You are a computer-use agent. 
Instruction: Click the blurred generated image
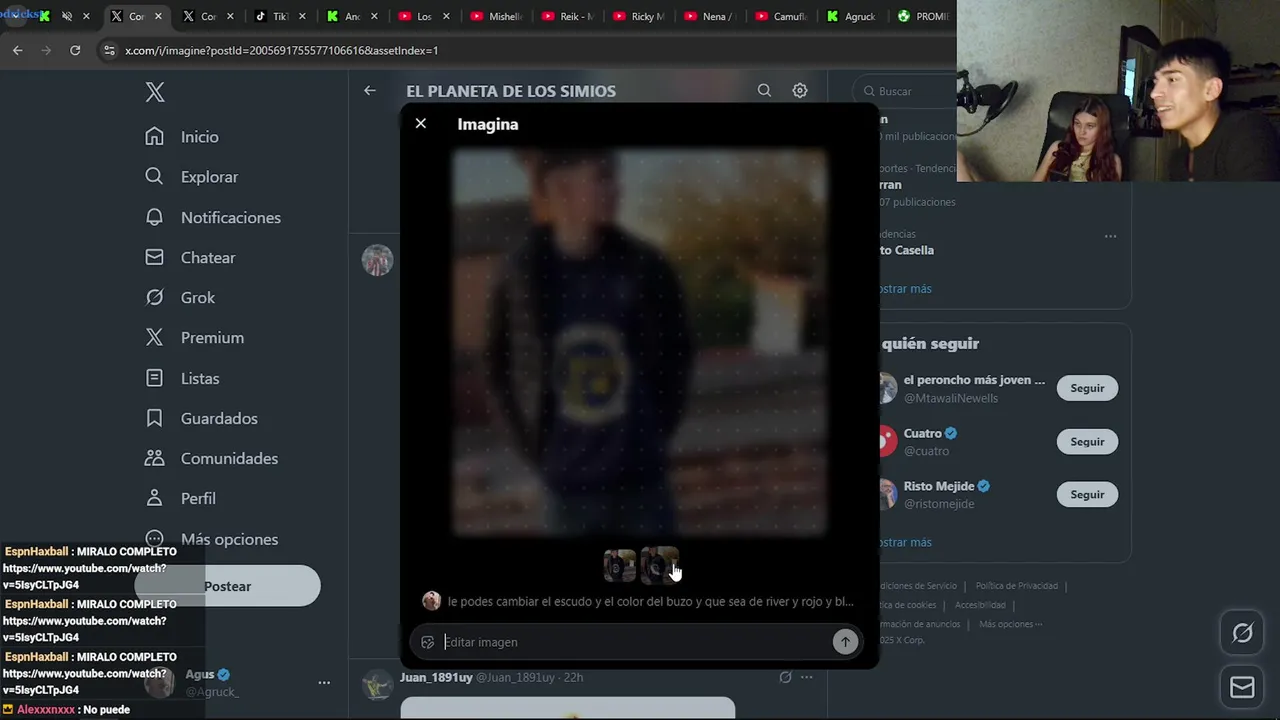click(x=640, y=343)
